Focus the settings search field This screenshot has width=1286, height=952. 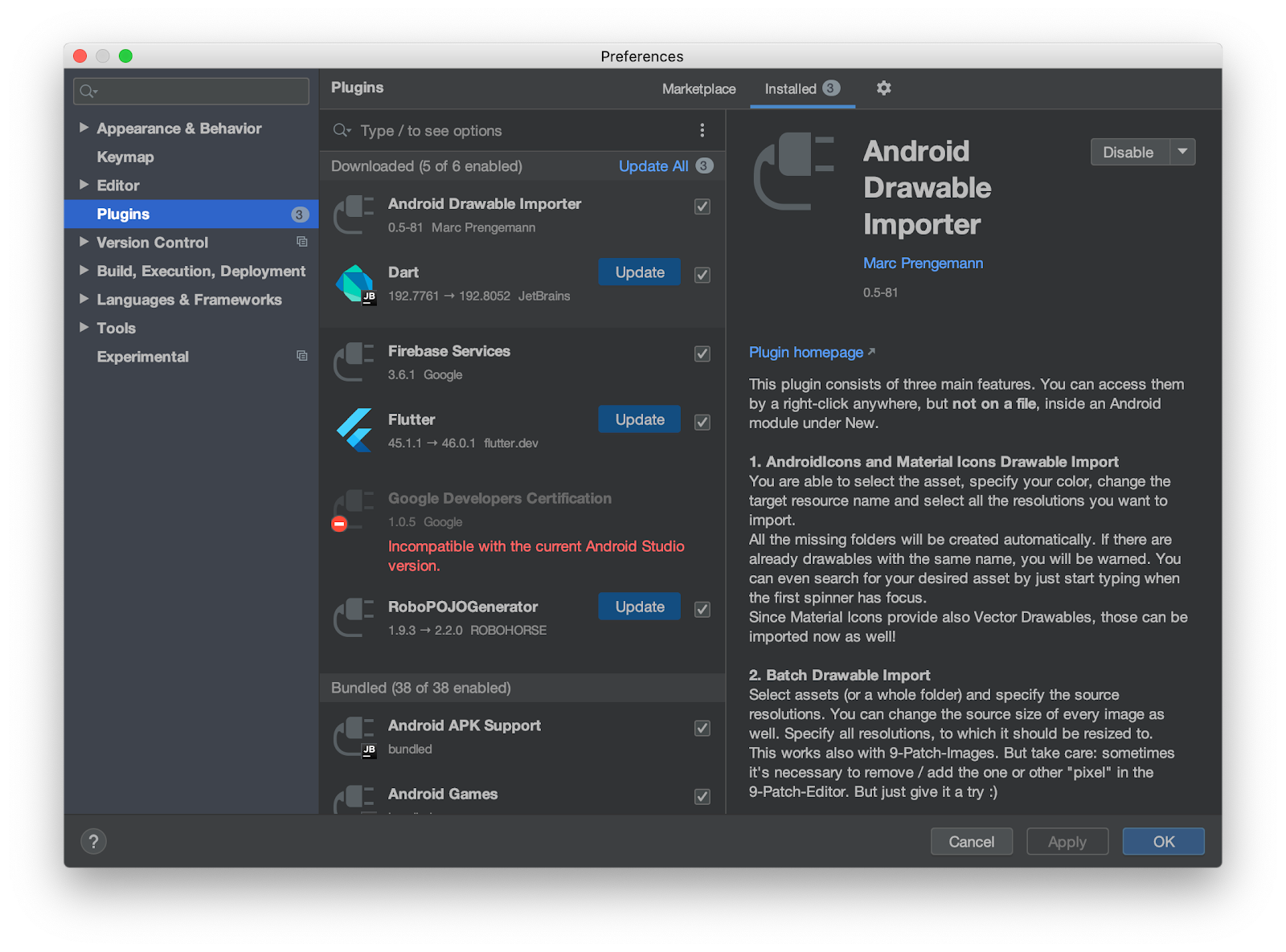click(191, 91)
